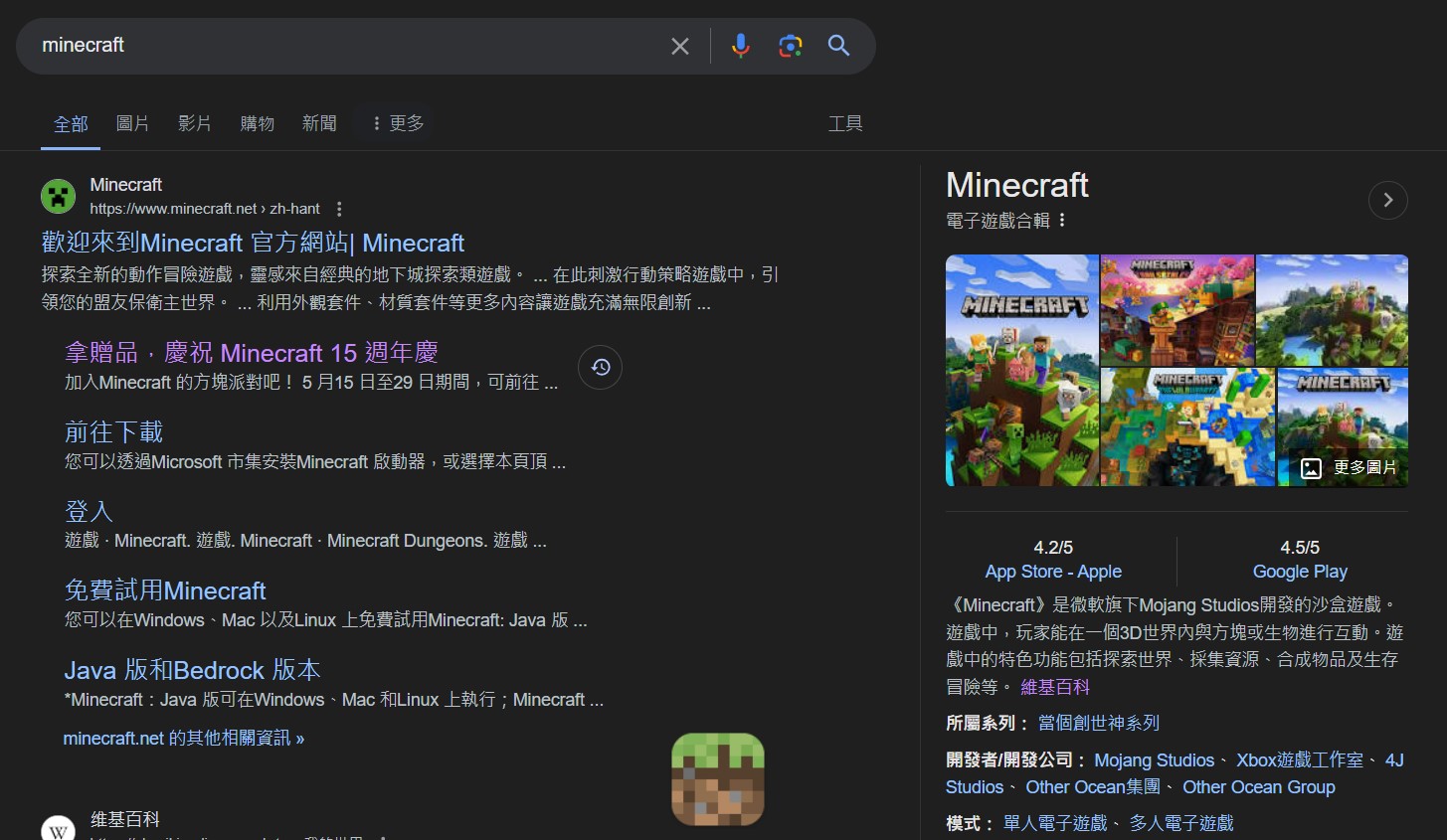Click the Minecraft knowledge panel title

pos(1017,185)
